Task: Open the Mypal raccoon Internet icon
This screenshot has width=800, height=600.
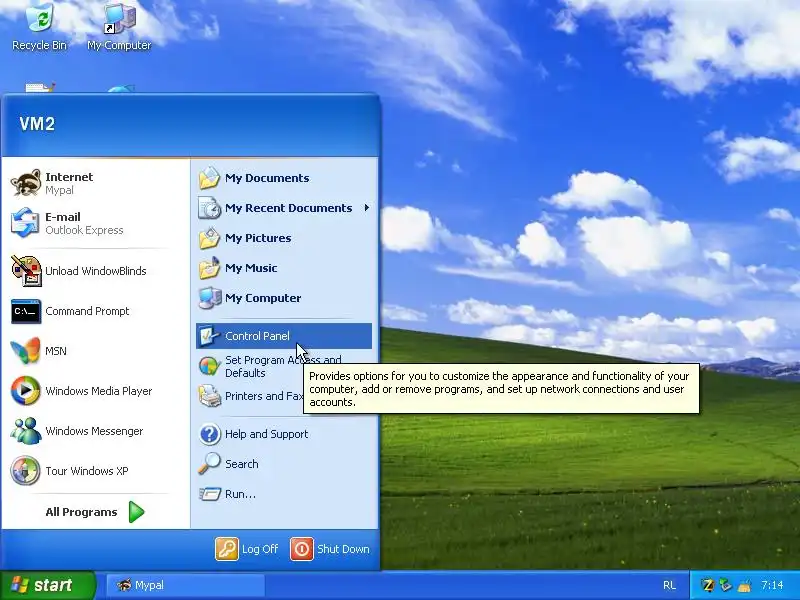Action: (x=26, y=183)
